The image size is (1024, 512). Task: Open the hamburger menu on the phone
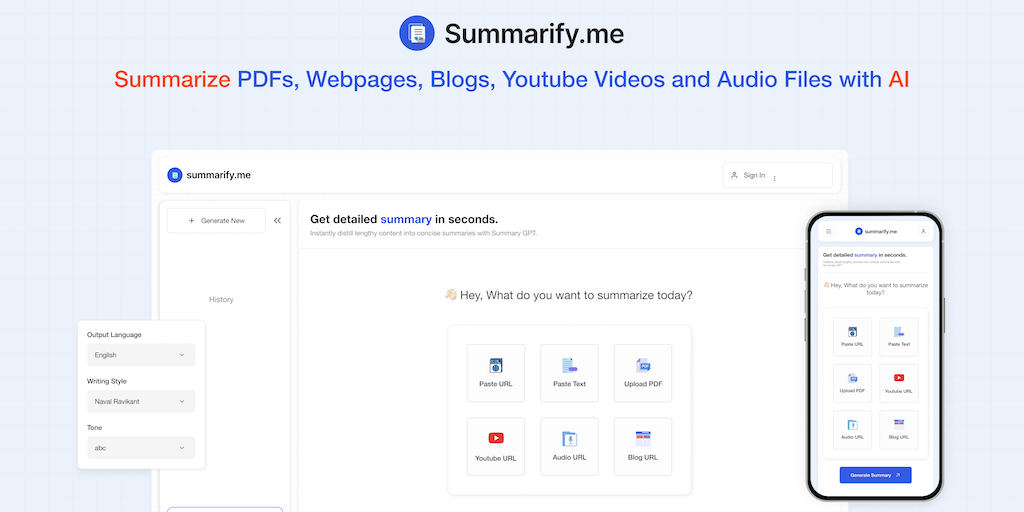(x=828, y=231)
